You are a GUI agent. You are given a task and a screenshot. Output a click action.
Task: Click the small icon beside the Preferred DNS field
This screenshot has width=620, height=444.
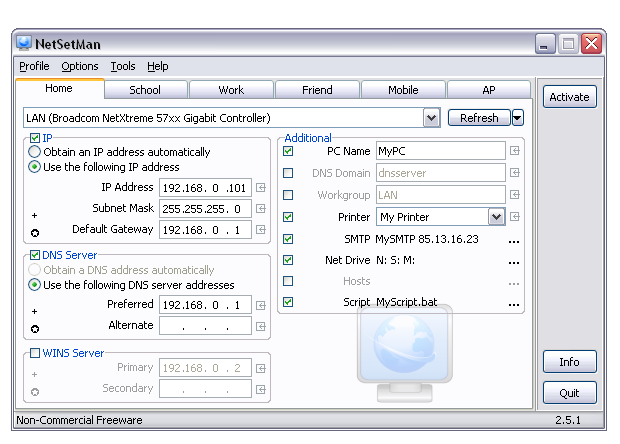tap(260, 305)
